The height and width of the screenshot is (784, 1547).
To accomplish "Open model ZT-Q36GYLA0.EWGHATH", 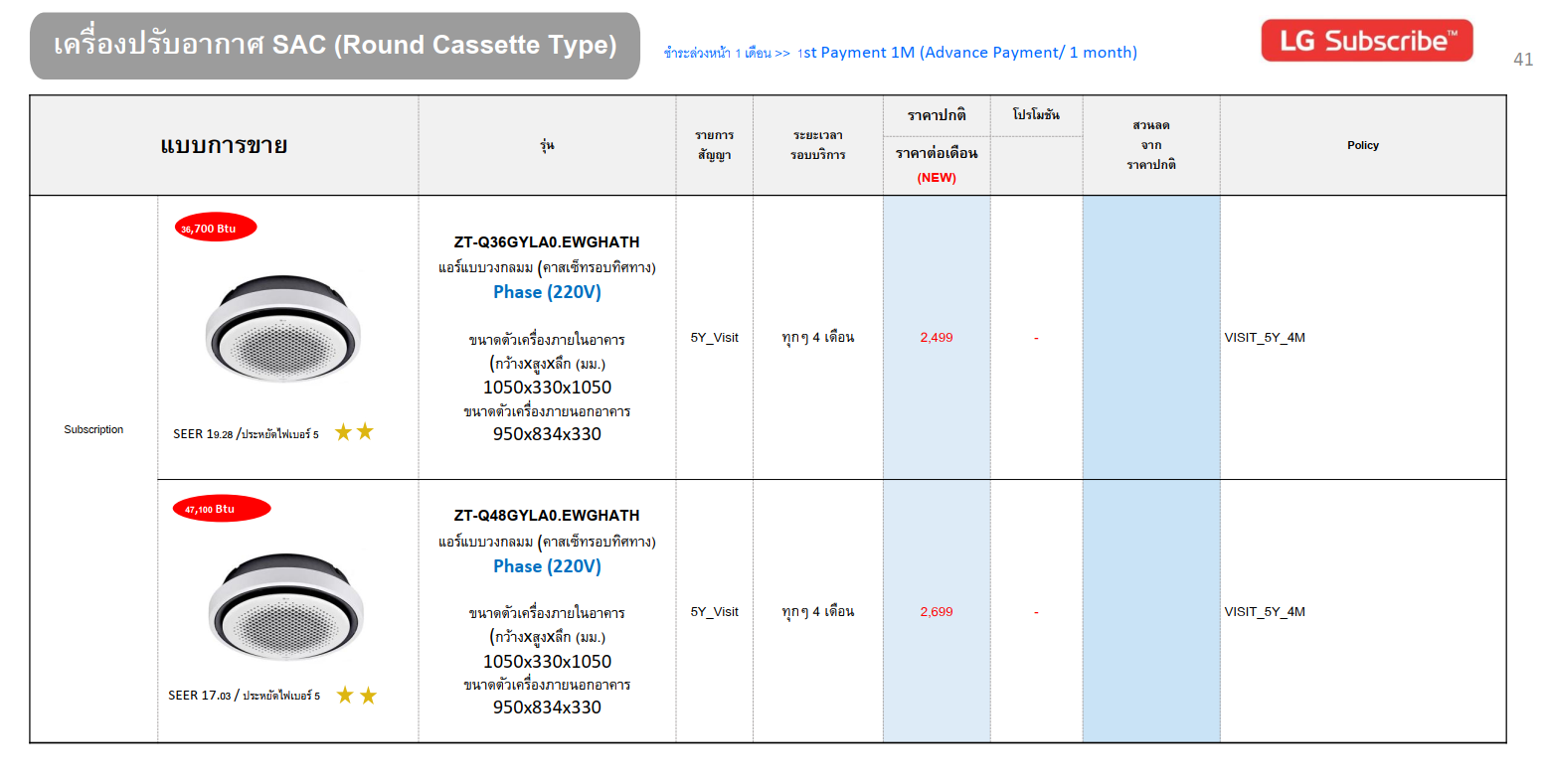I will [547, 242].
